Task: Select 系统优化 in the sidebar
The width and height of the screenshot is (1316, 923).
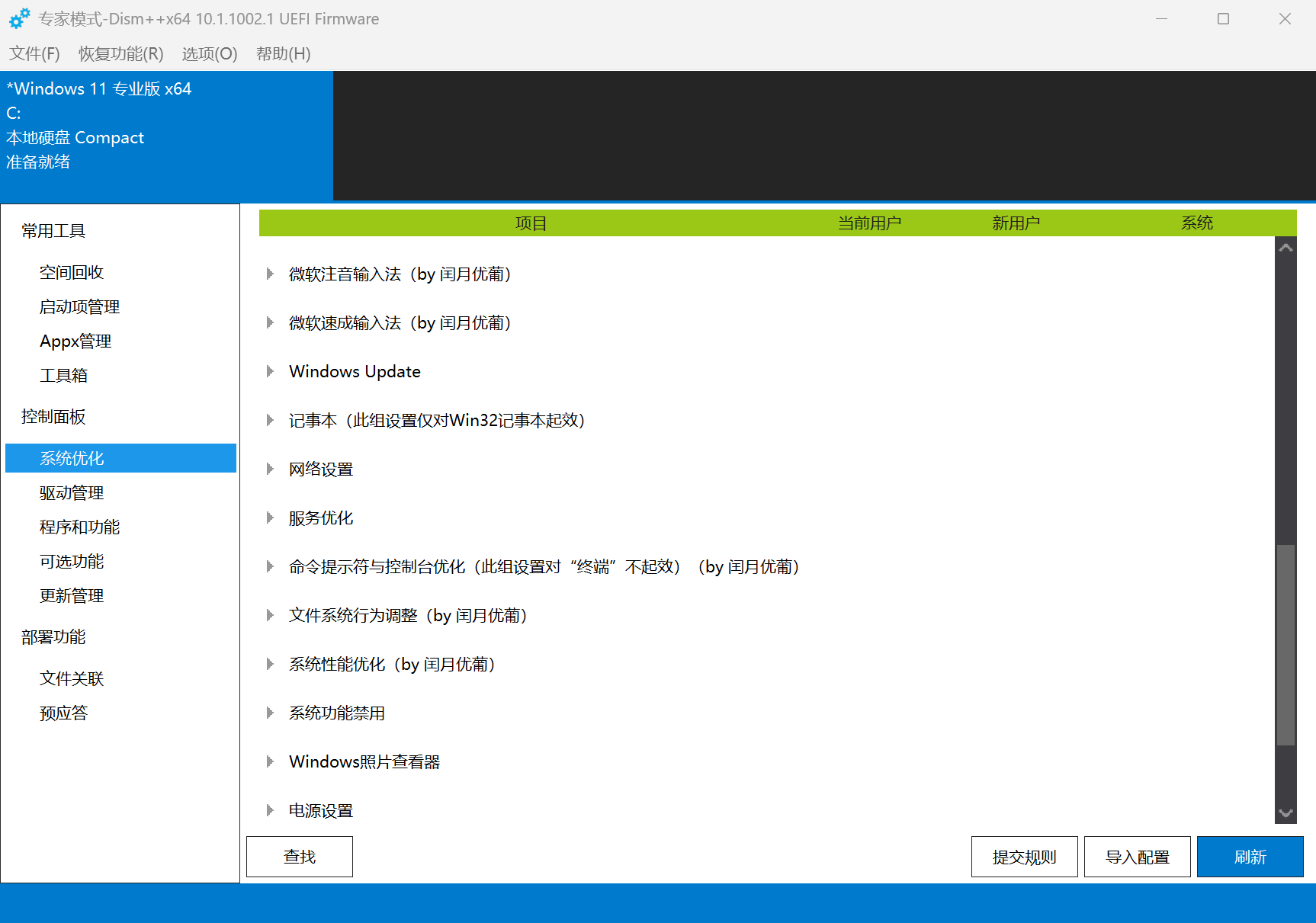Action: click(x=120, y=458)
